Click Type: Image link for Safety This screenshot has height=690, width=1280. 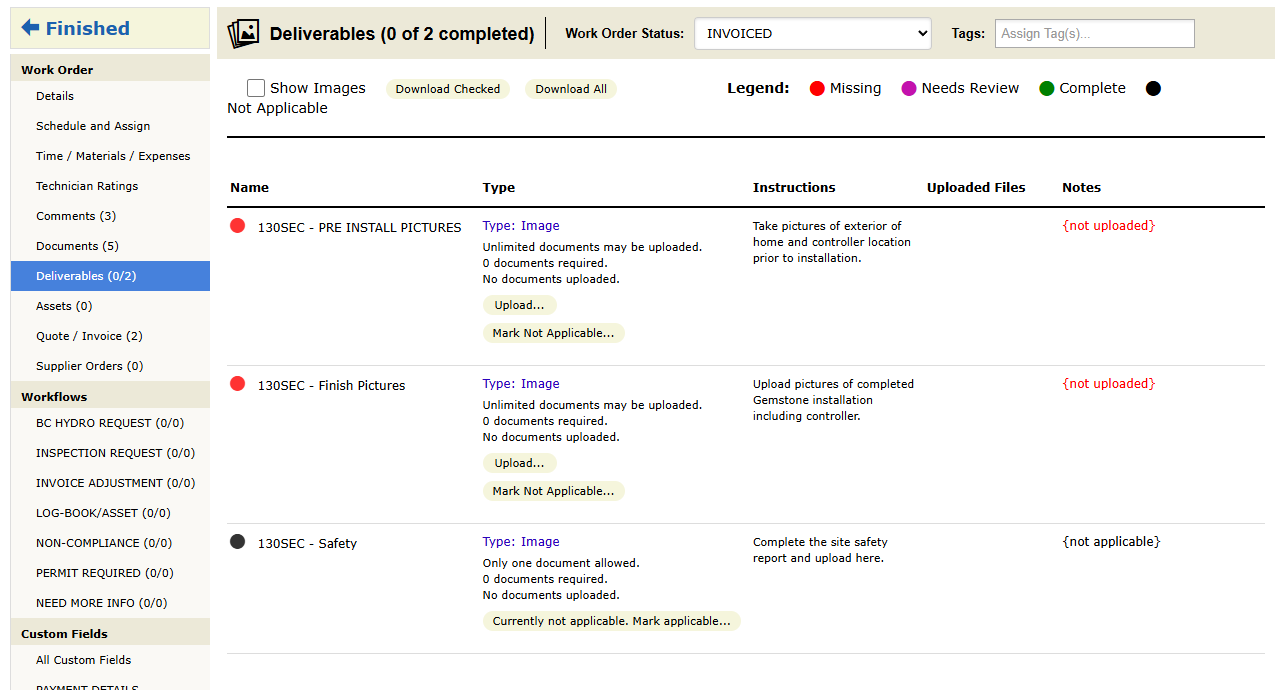[521, 542]
